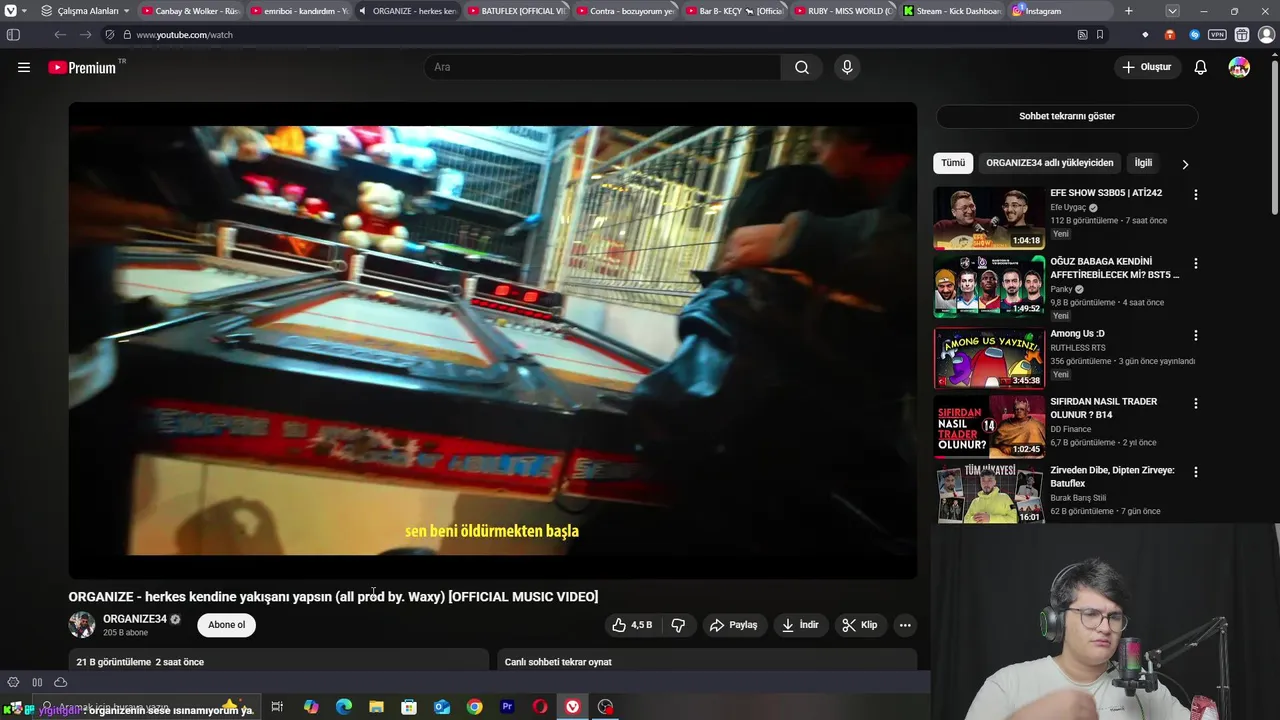Image resolution: width=1280 pixels, height=720 pixels.
Task: Open options menu for OĞUZ BABAGA video
Action: tap(1195, 264)
